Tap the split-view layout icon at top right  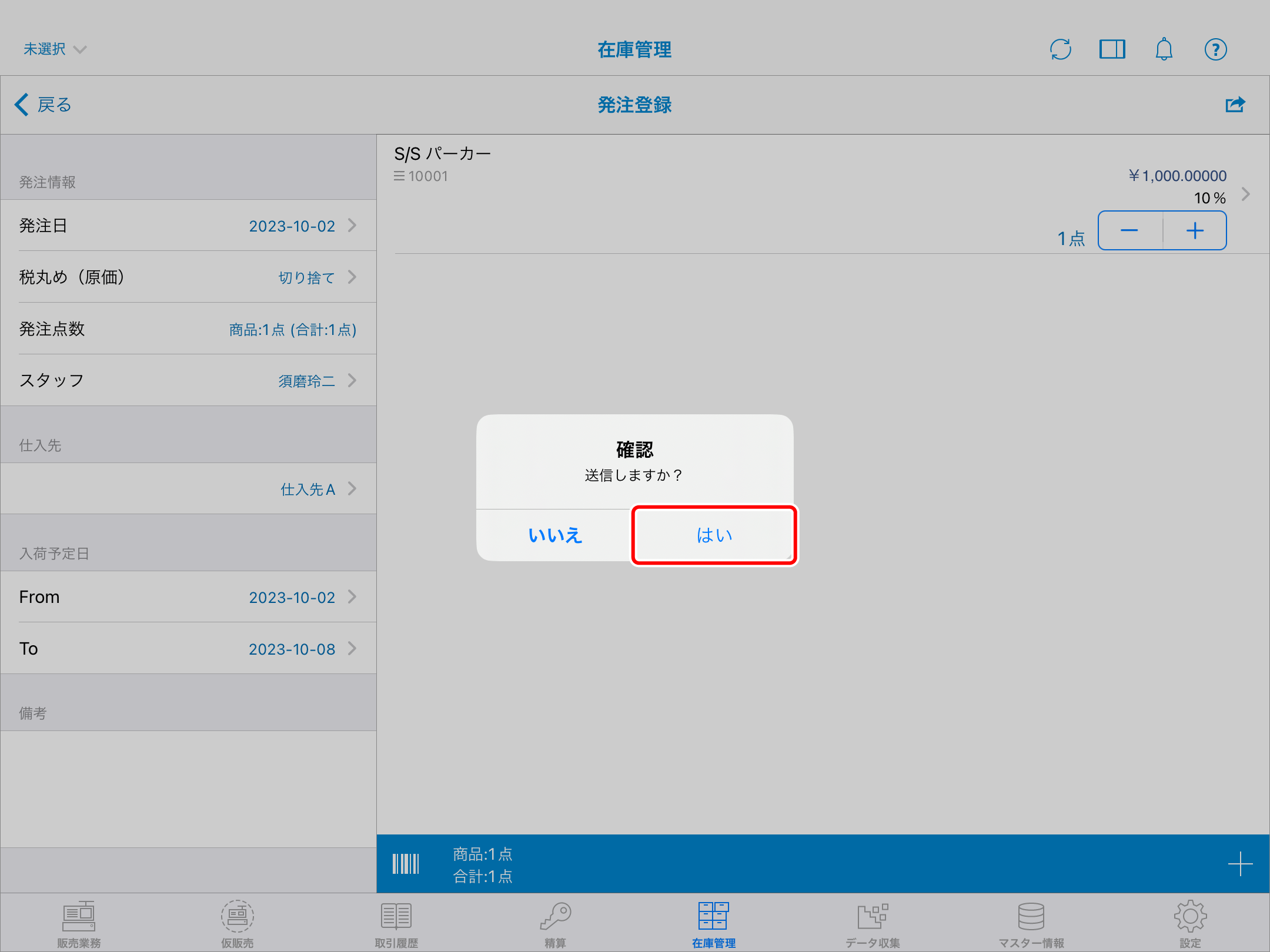(1112, 49)
